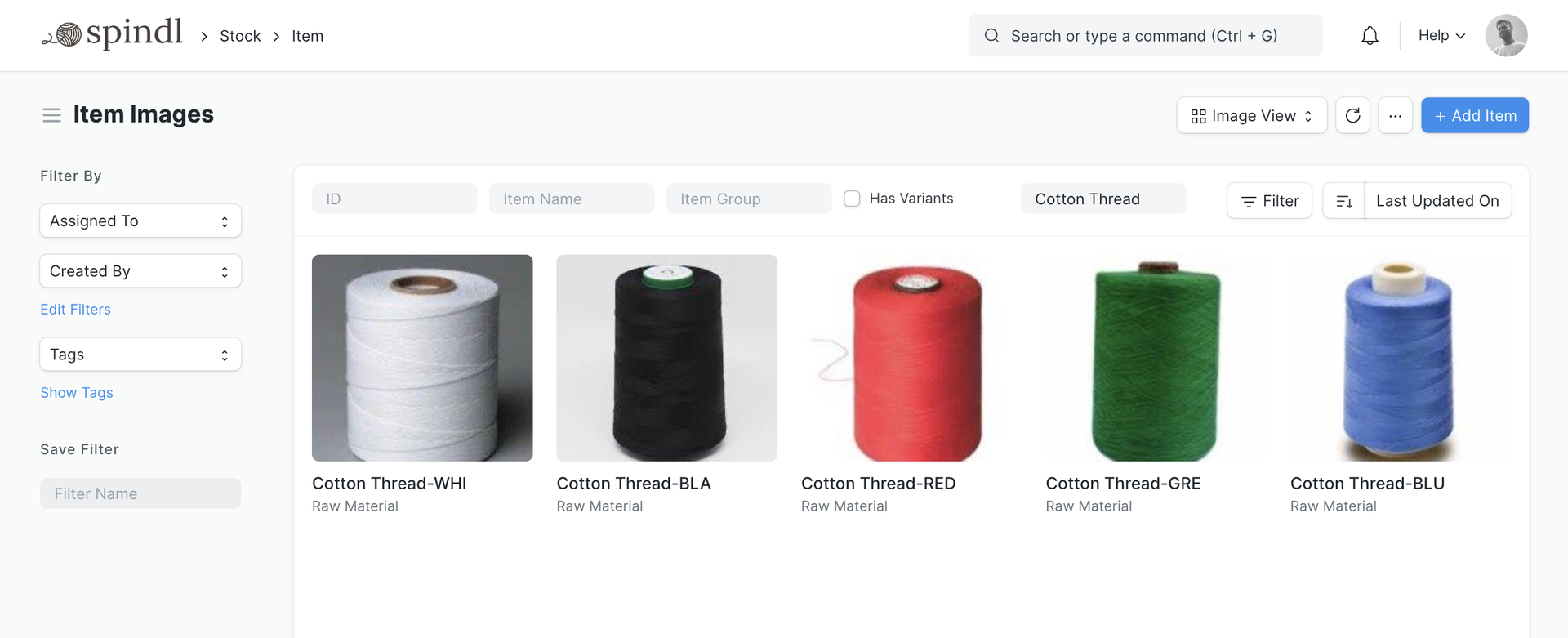Open the Cotton Thread-RED item thumbnail
Viewport: 1568px width, 638px height.
click(x=911, y=357)
